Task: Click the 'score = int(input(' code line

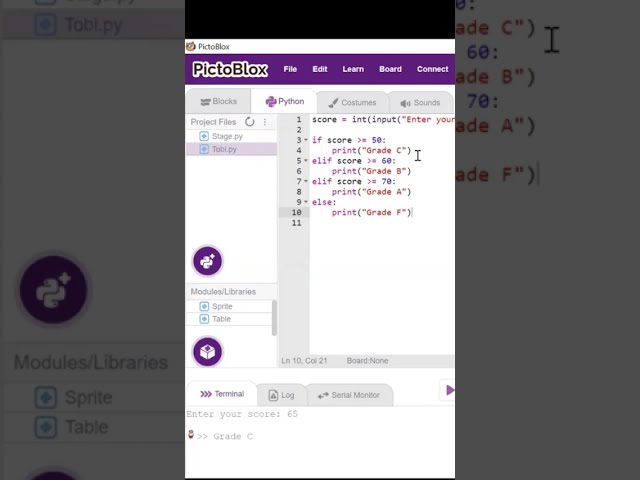Action: [x=383, y=119]
